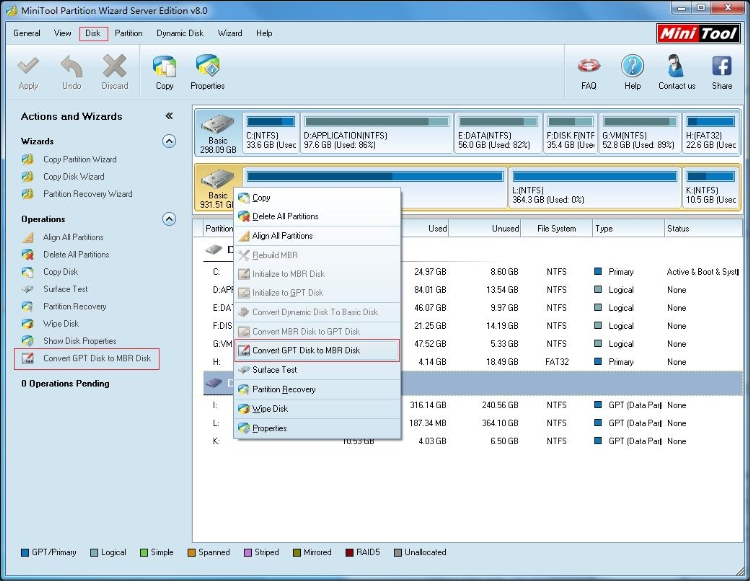
Task: Open the FAQ lifebuoy icon
Action: pyautogui.click(x=589, y=66)
